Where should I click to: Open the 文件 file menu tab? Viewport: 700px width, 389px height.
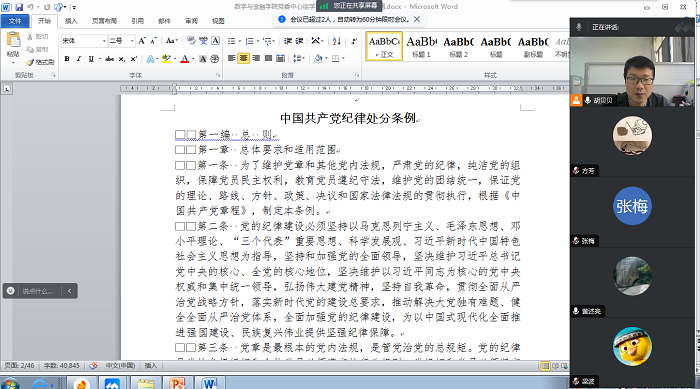tap(15, 21)
